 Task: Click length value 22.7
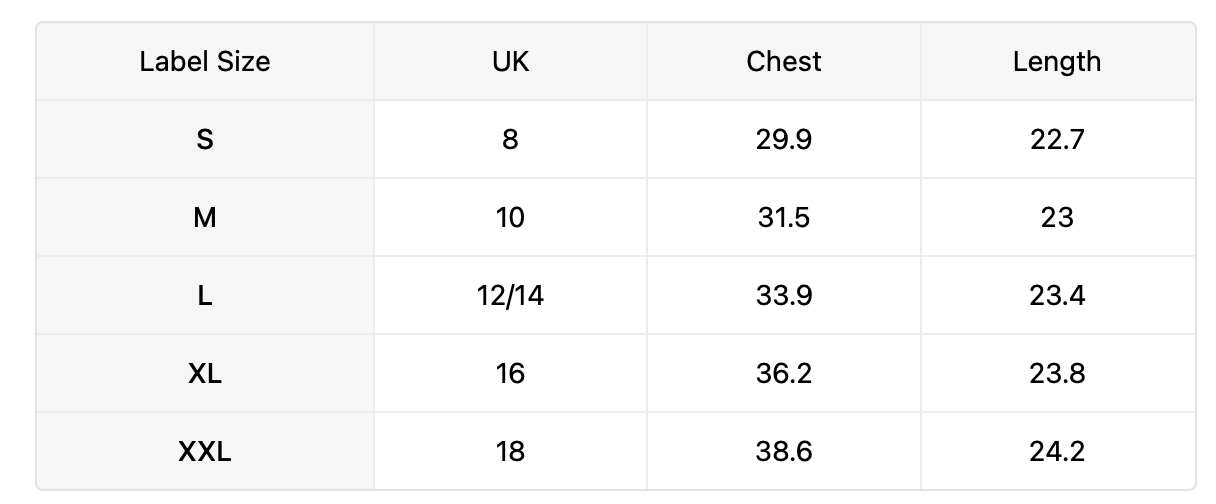pyautogui.click(x=1057, y=139)
